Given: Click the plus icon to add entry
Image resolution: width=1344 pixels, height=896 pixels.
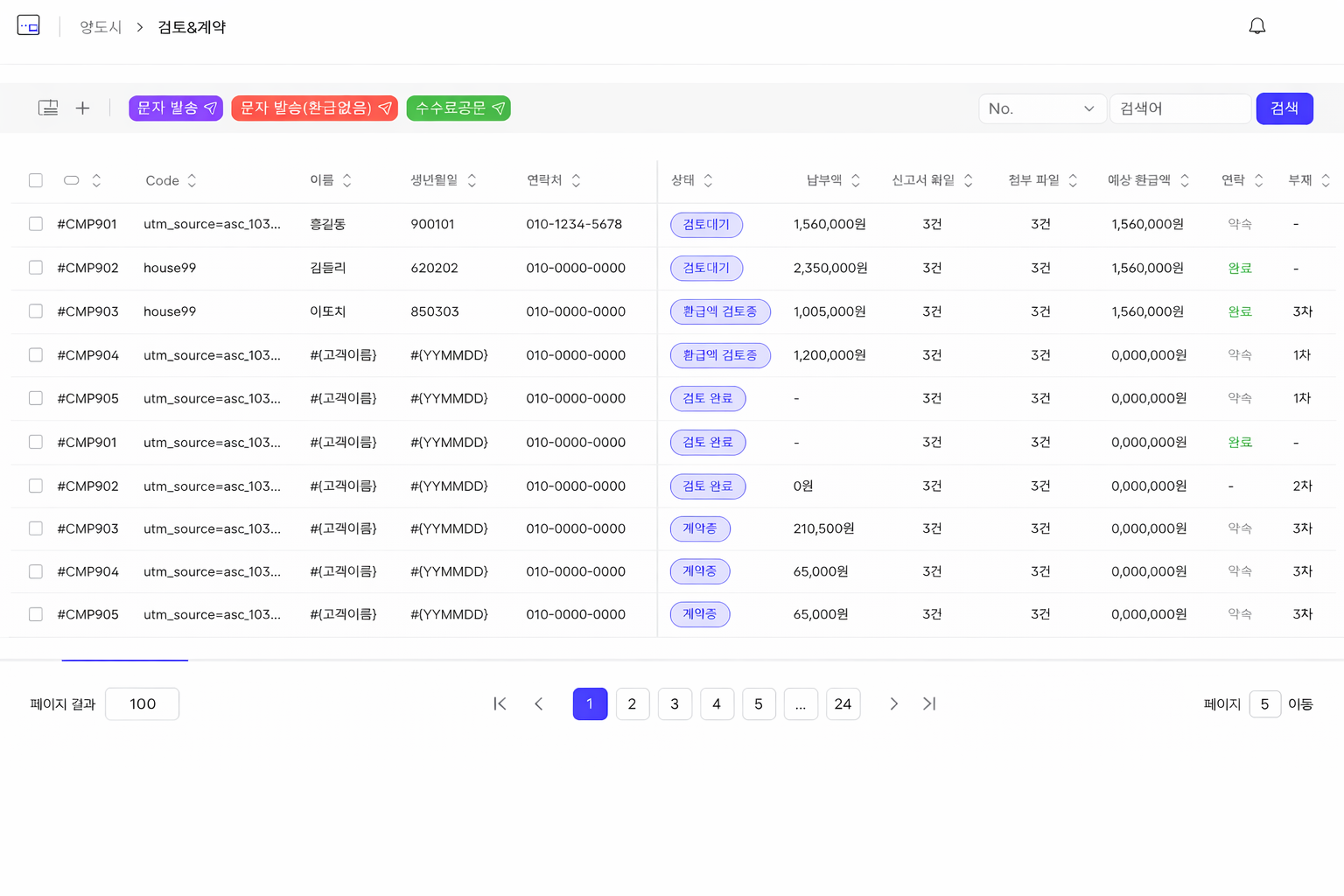Looking at the screenshot, I should (x=83, y=108).
